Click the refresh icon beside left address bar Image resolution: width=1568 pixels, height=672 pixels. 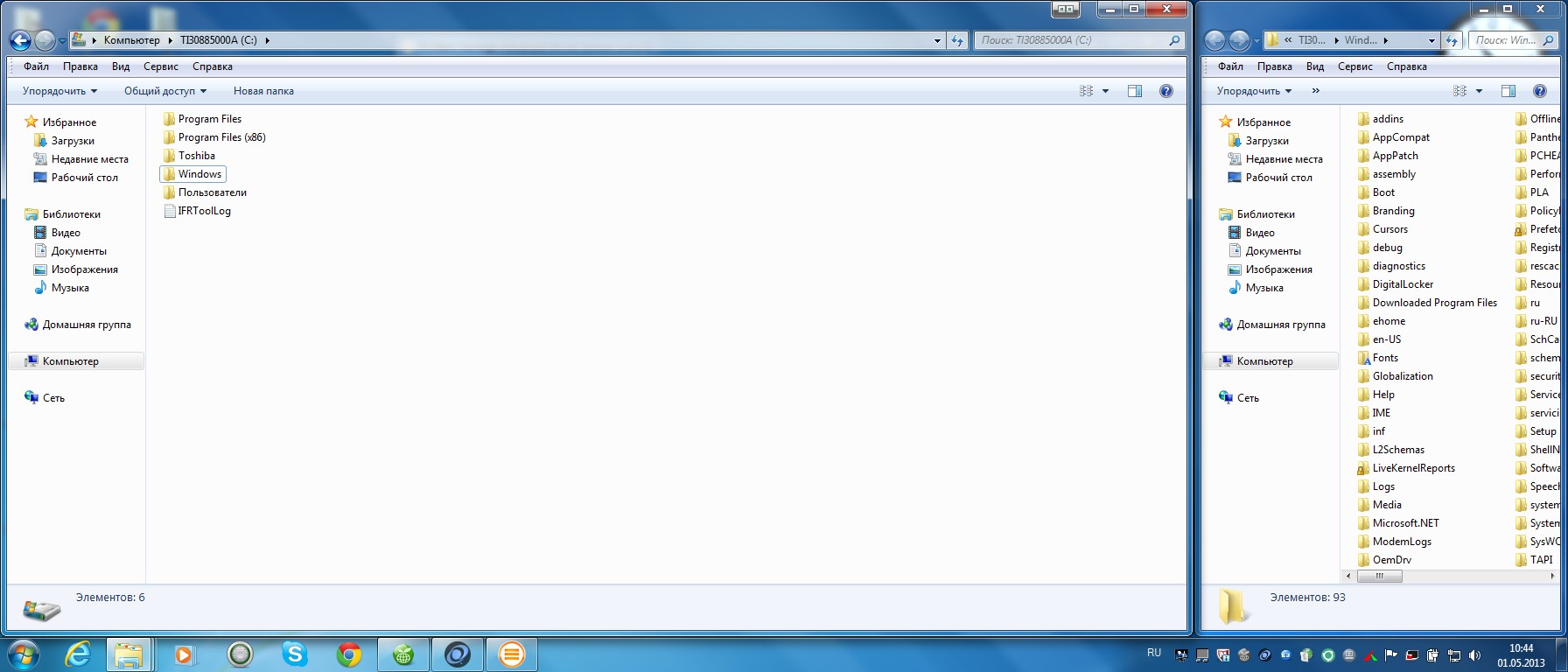pyautogui.click(x=957, y=40)
